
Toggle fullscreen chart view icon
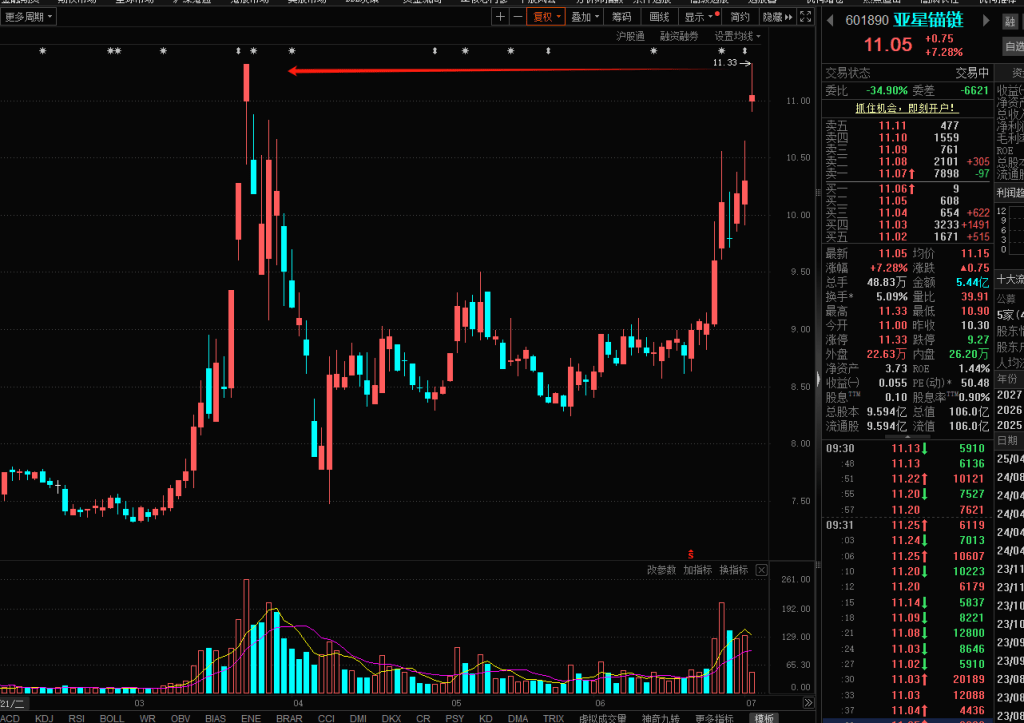806,17
